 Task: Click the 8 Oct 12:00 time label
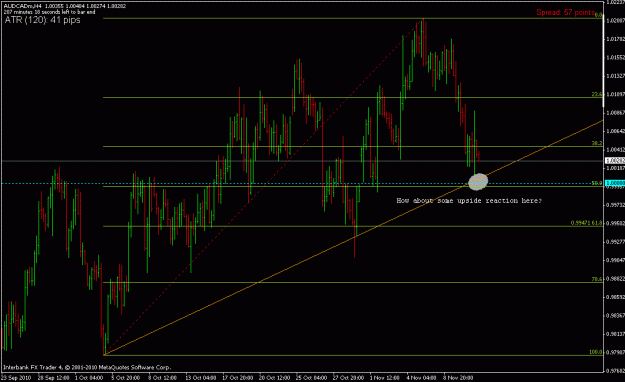[x=162, y=378]
